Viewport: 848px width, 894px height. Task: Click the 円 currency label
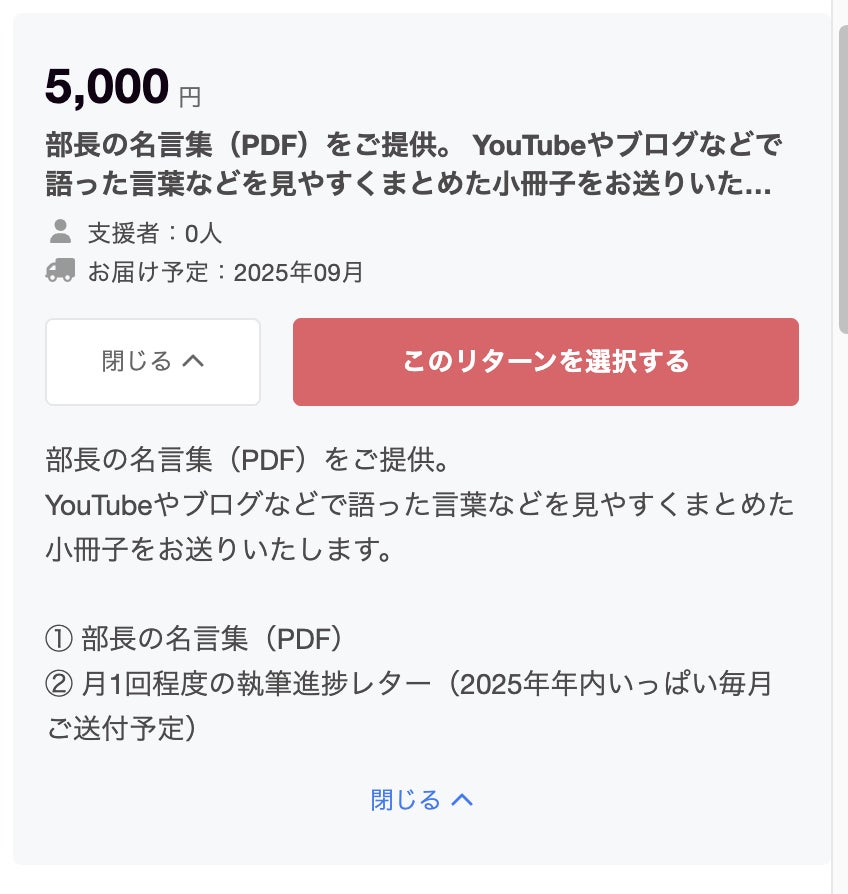tap(190, 97)
